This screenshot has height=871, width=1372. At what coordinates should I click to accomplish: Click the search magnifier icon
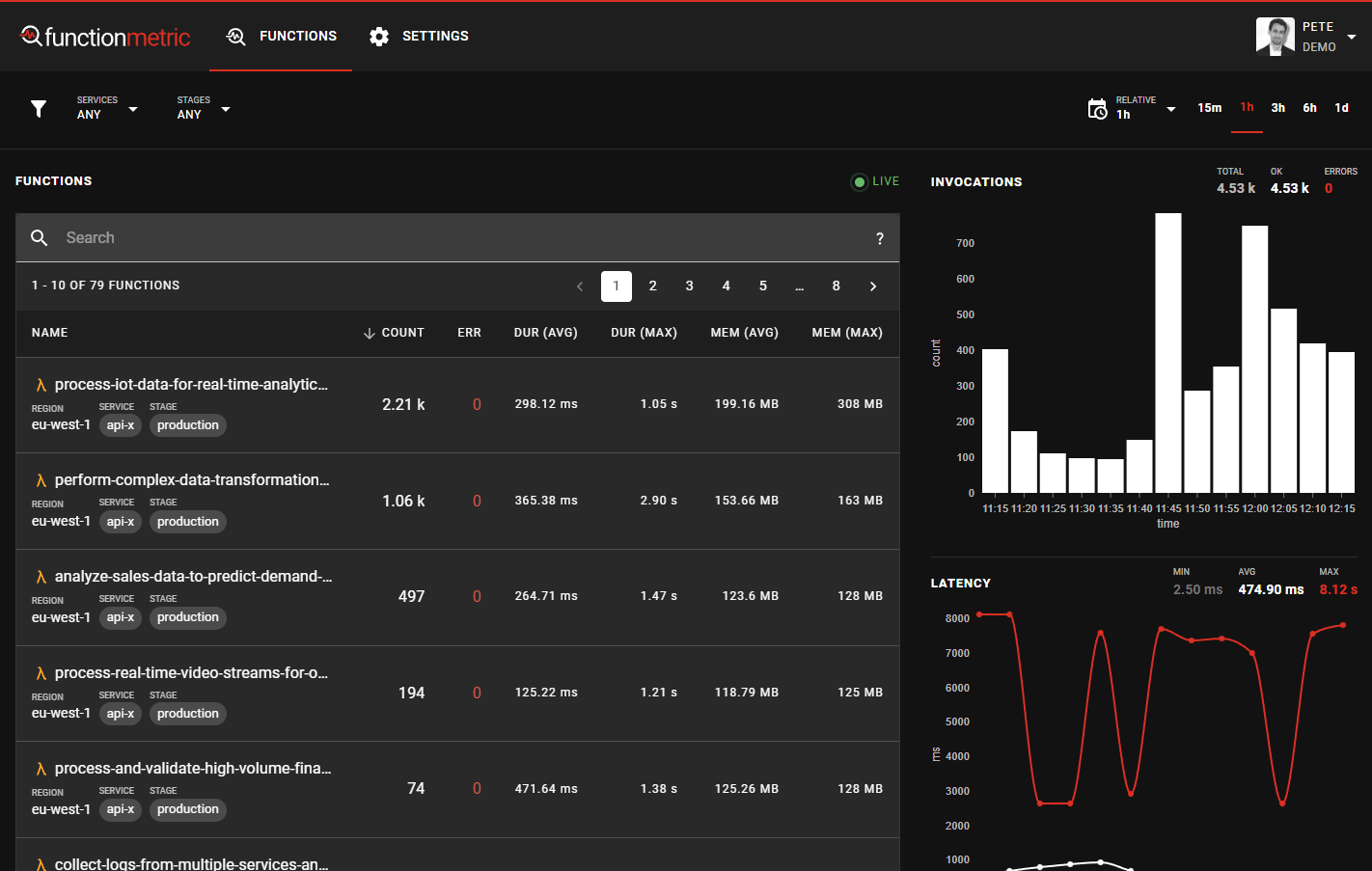(40, 237)
